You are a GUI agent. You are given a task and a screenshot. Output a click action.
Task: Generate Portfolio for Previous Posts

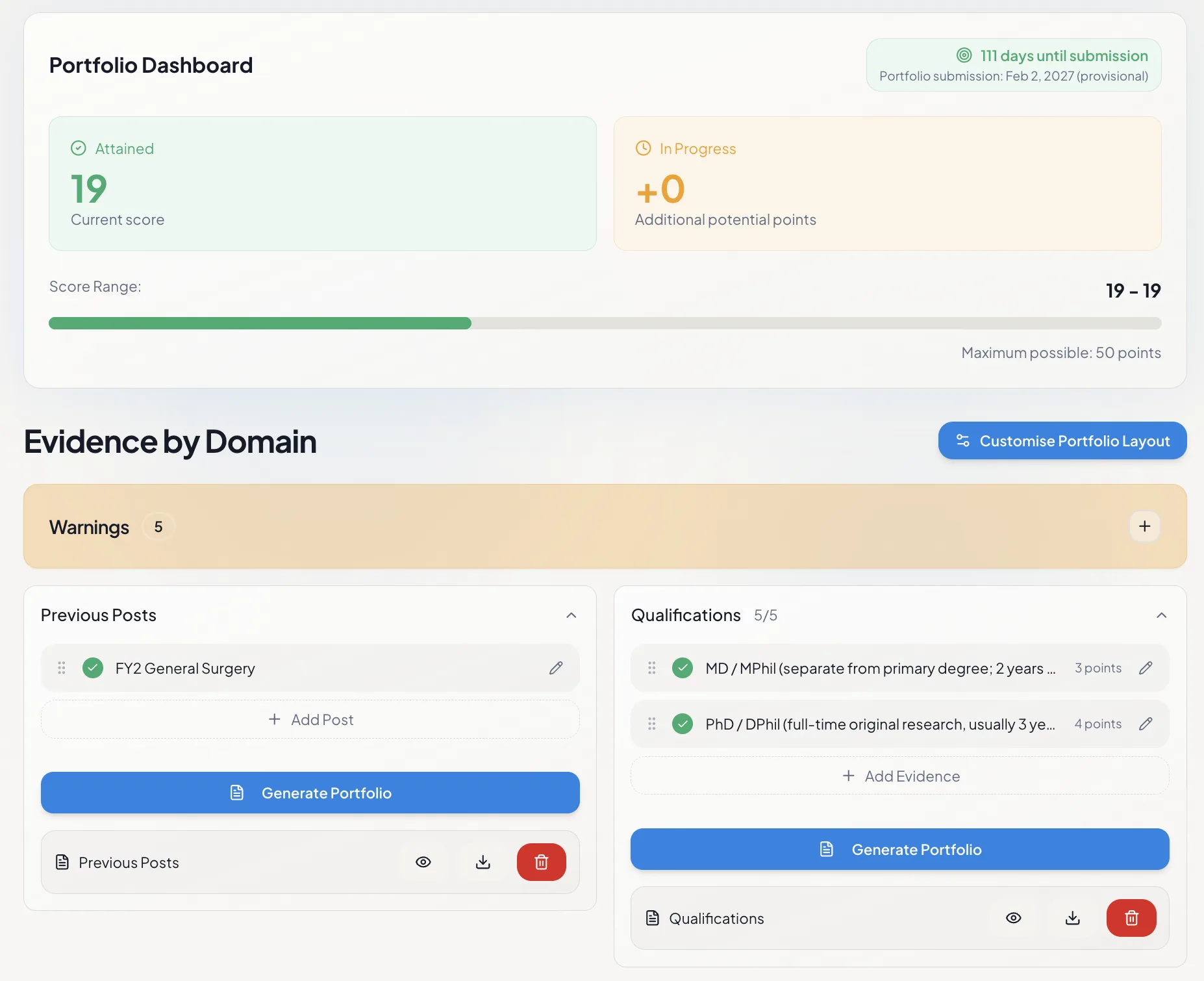coord(310,793)
